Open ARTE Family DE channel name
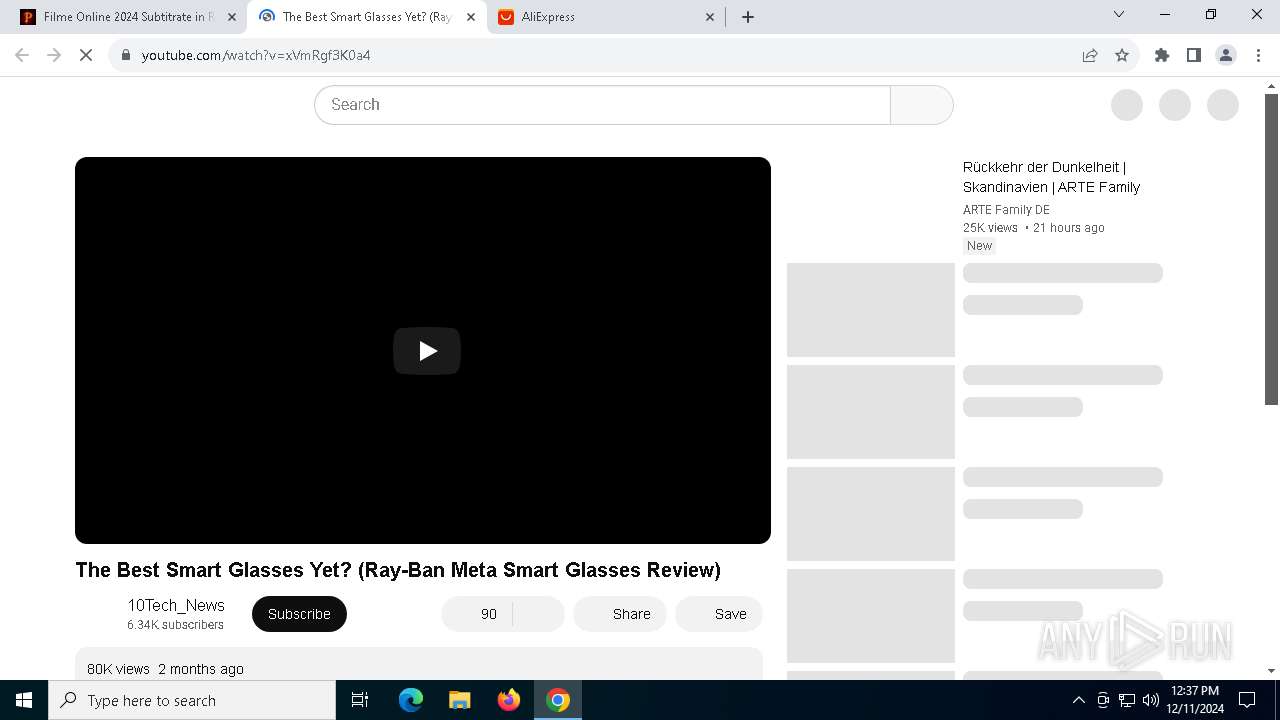This screenshot has height=720, width=1280. [1006, 210]
